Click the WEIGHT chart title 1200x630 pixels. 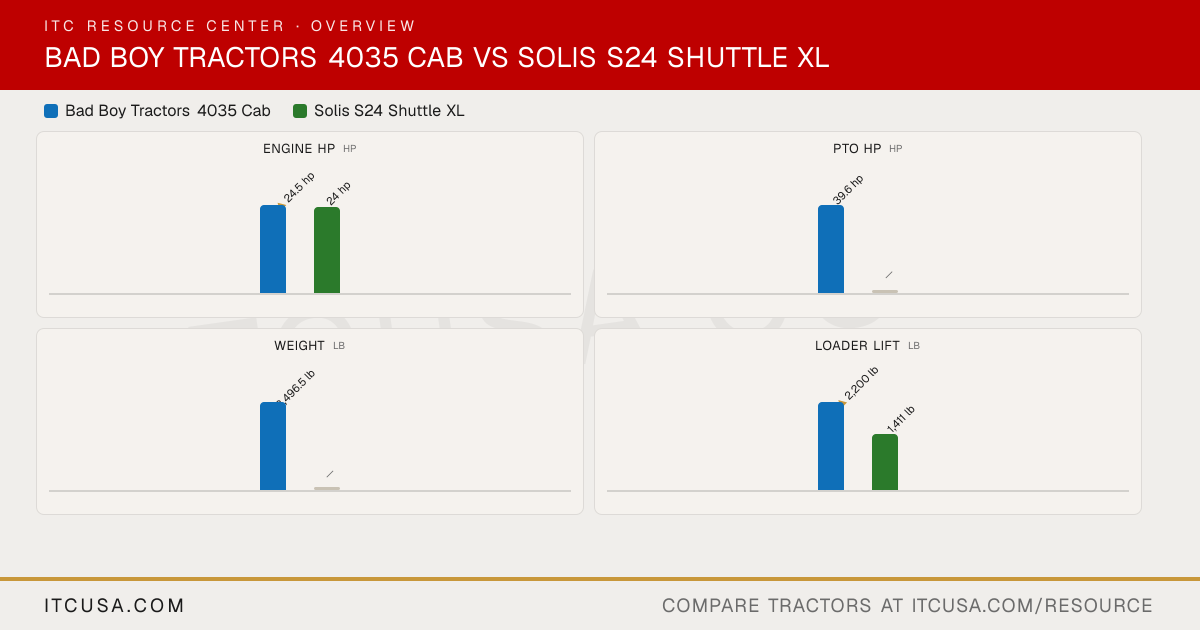[x=299, y=346]
